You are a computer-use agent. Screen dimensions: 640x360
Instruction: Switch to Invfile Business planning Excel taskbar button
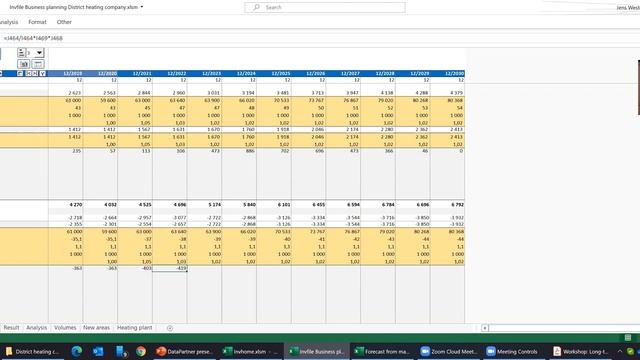tap(316, 351)
